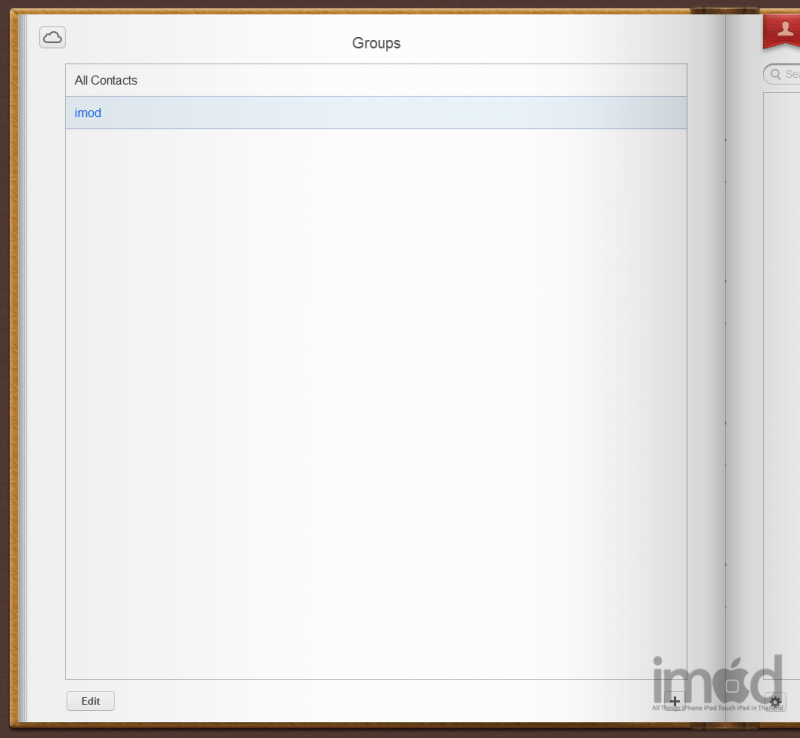This screenshot has width=800, height=738.
Task: Click the All Contacts text label
Action: (x=106, y=80)
